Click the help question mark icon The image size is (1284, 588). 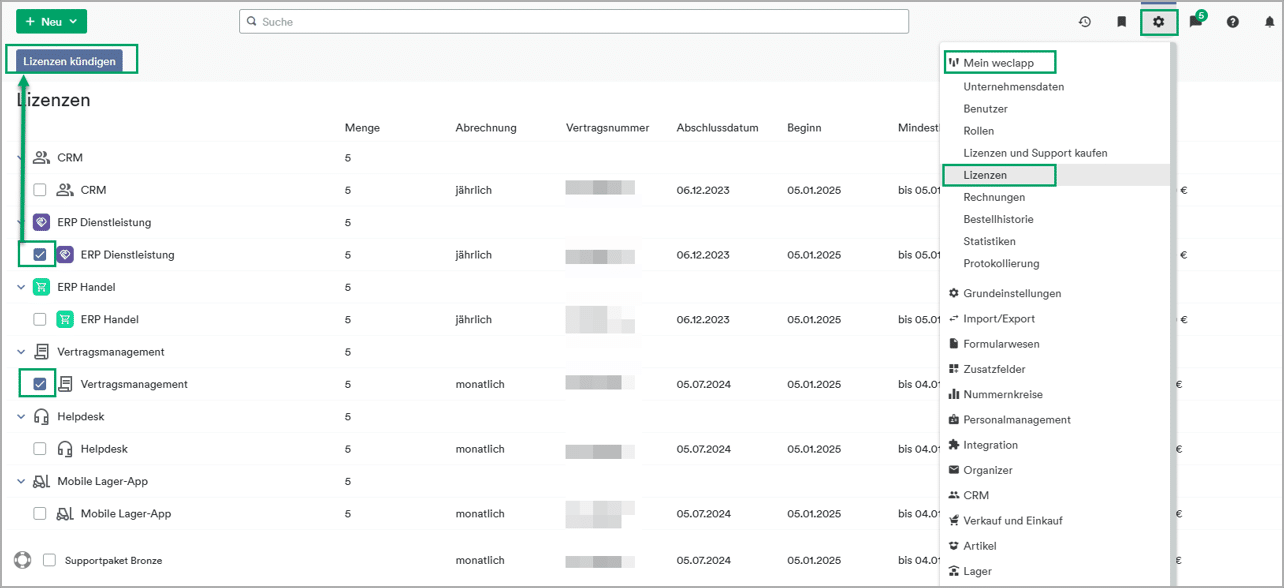pos(1233,22)
